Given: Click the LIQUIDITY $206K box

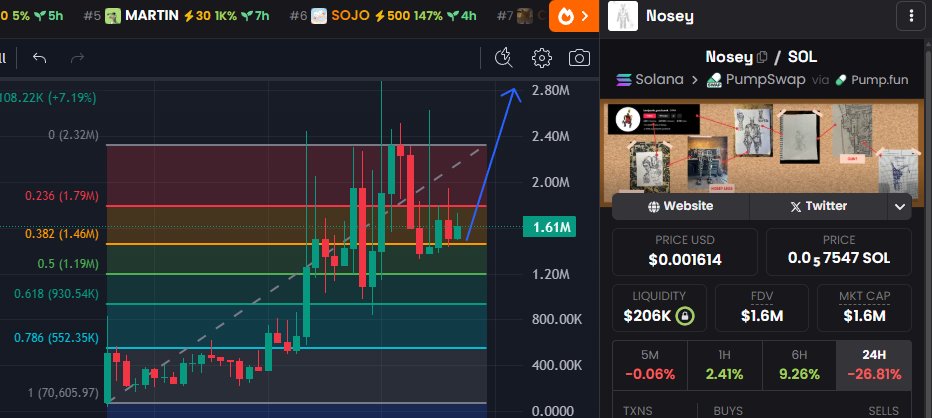Looking at the screenshot, I should pyautogui.click(x=659, y=307).
